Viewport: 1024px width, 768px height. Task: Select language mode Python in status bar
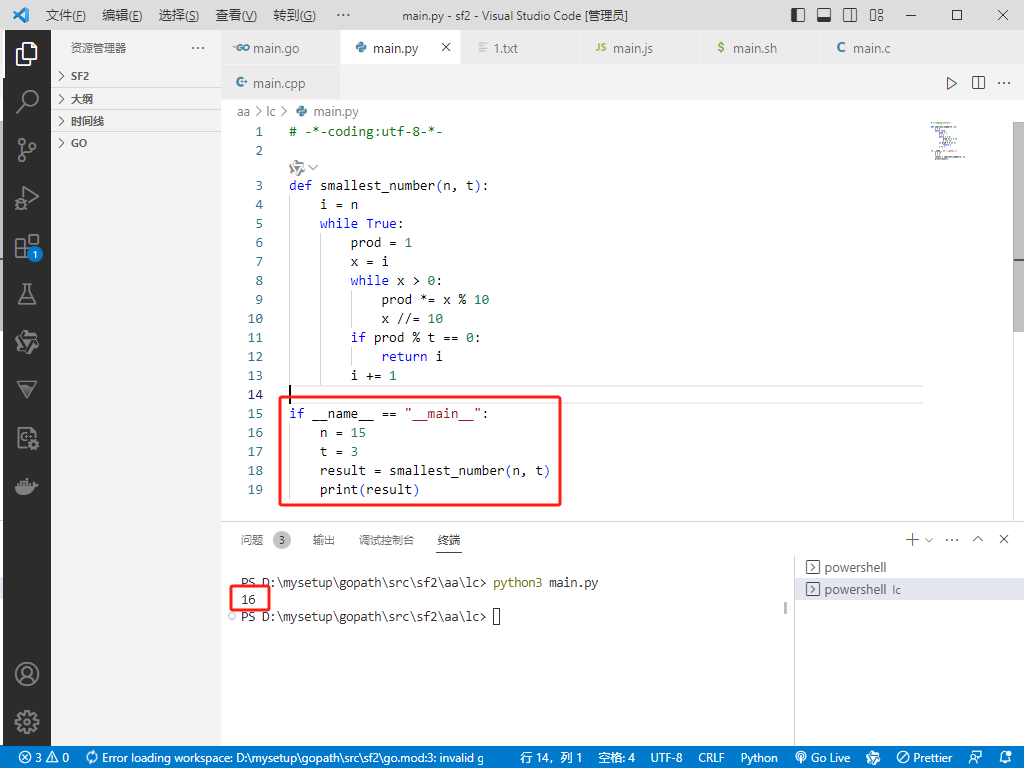759,758
